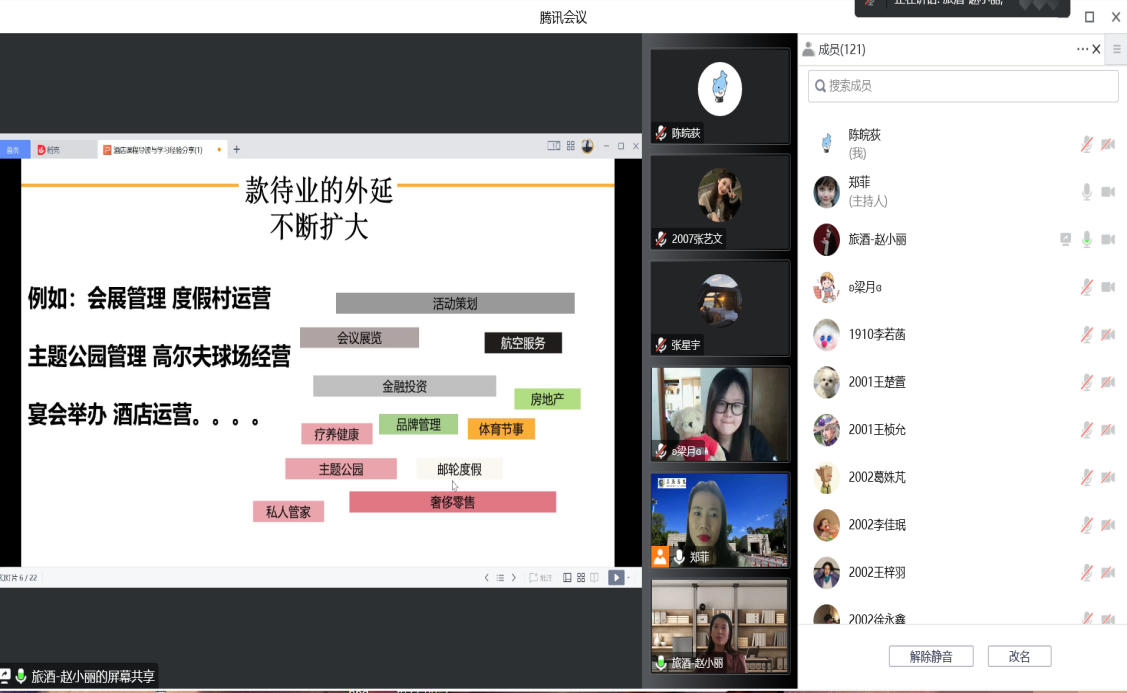Click screen-share icon next to 旅酒-赵小丽

coord(1066,239)
